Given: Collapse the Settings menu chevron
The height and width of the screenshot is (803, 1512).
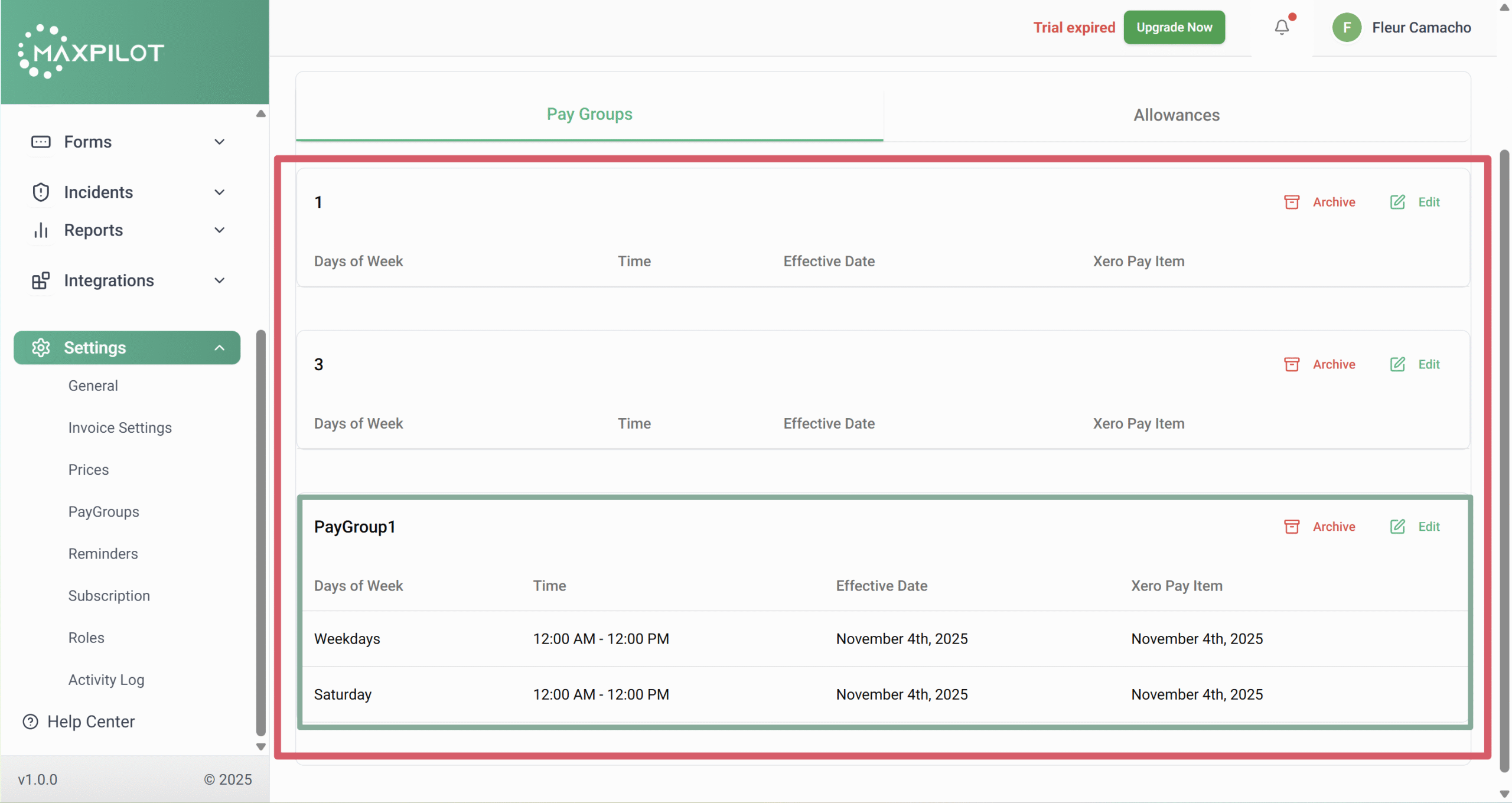Looking at the screenshot, I should click(219, 348).
